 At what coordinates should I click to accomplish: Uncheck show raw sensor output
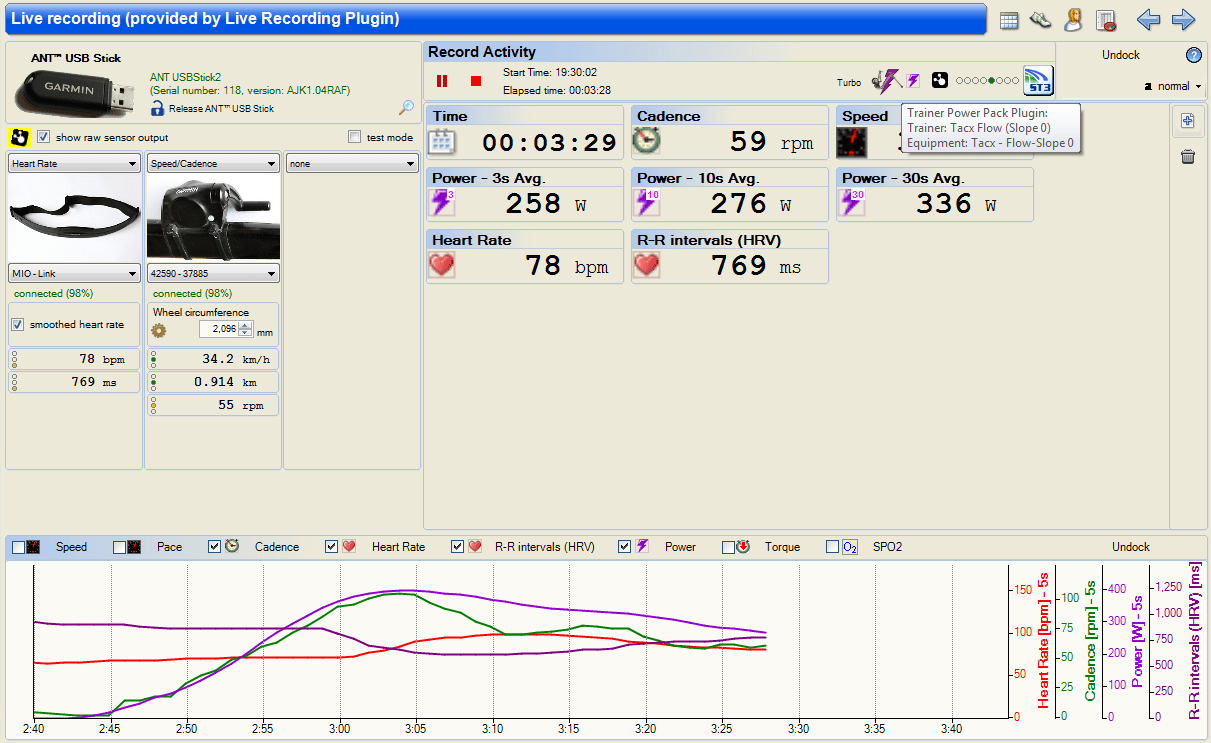tap(43, 137)
